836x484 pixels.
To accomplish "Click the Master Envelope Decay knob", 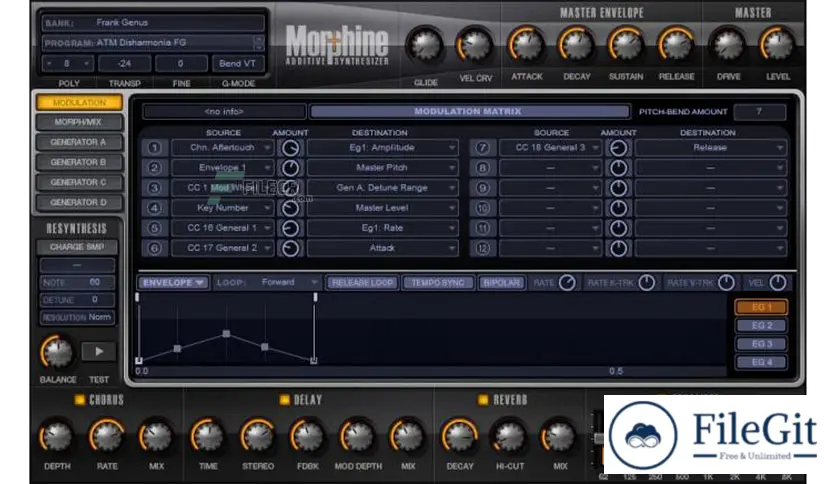I will pos(576,45).
